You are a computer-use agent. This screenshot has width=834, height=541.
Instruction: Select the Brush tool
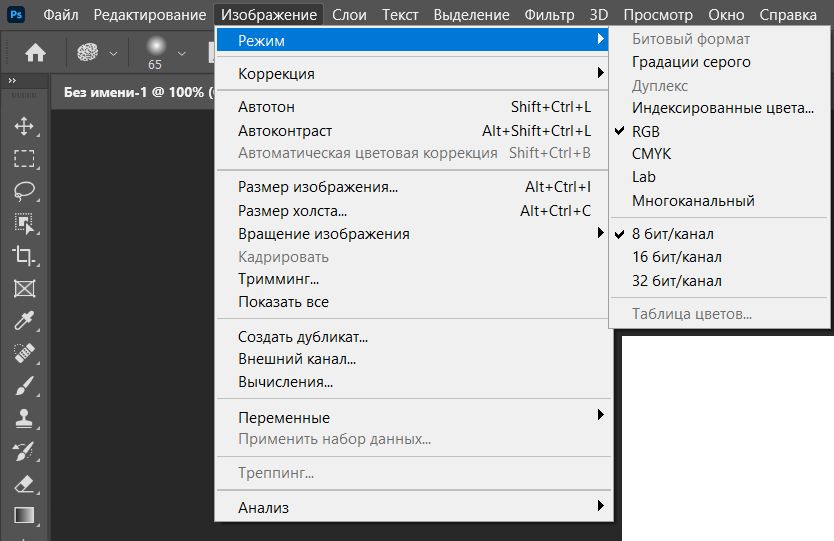[24, 385]
